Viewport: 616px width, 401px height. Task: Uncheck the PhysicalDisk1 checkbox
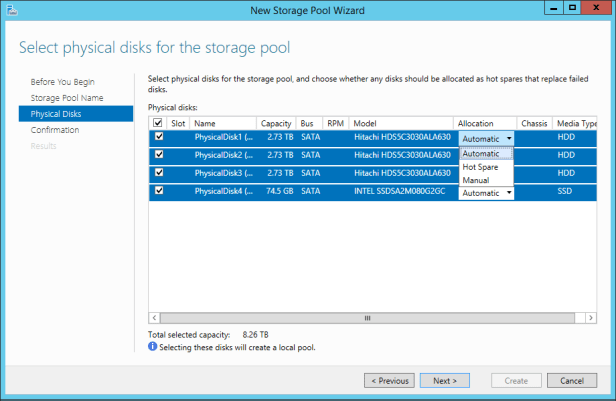158,138
